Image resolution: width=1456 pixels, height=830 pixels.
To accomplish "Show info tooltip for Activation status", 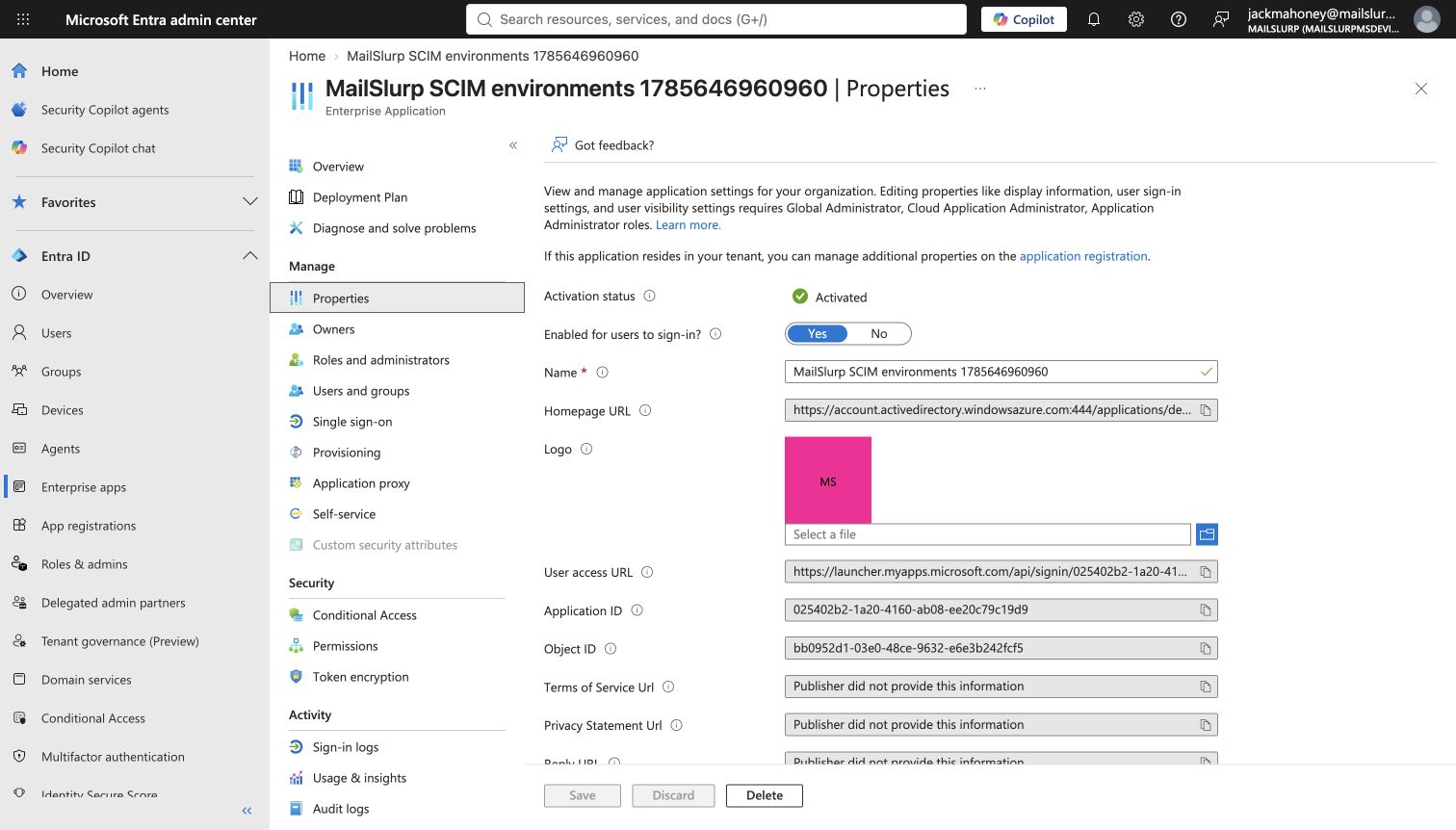I will [650, 296].
